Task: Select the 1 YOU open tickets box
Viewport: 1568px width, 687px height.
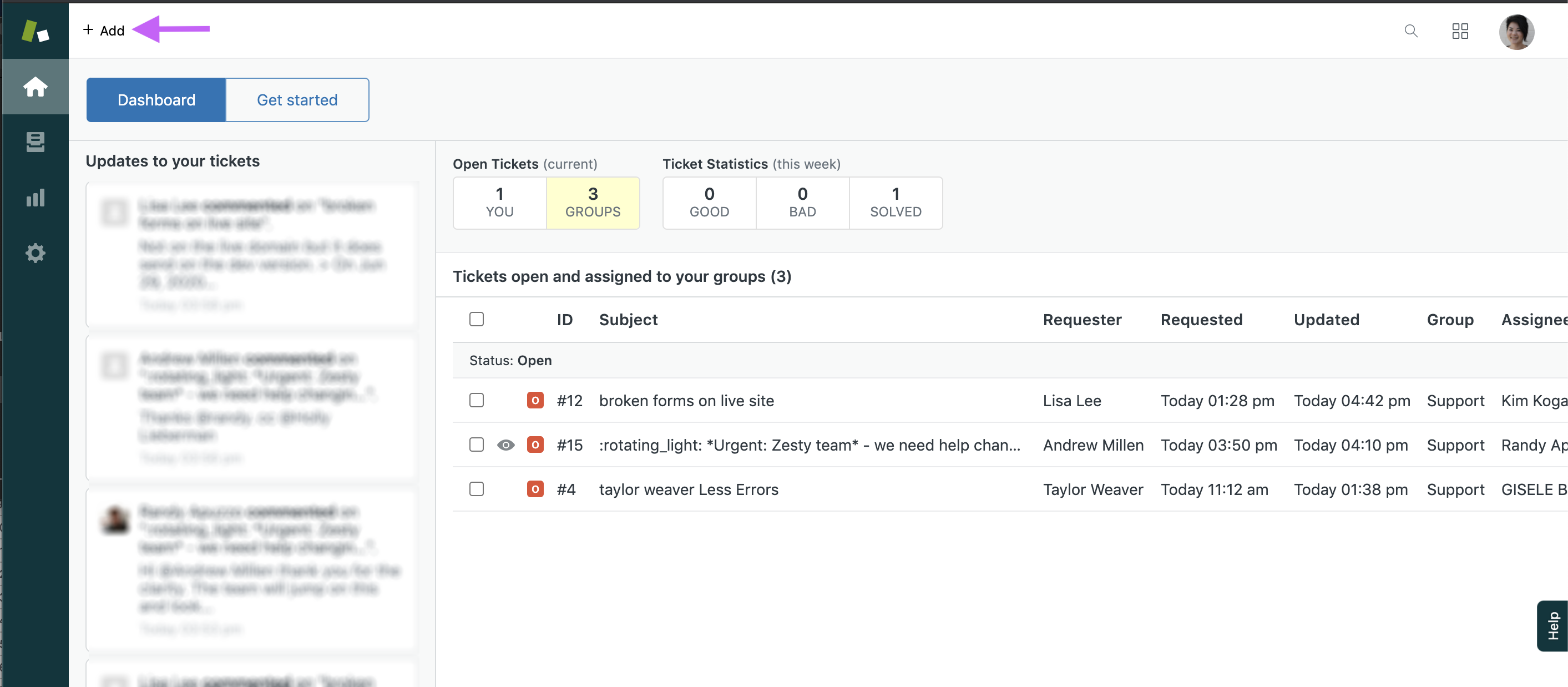Action: point(500,203)
